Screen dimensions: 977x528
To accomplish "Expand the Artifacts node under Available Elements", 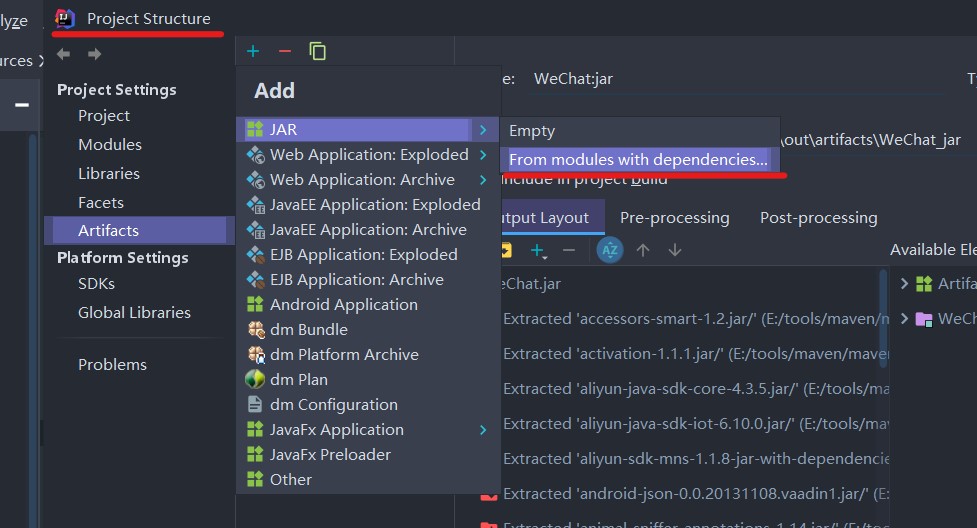I will pos(904,284).
